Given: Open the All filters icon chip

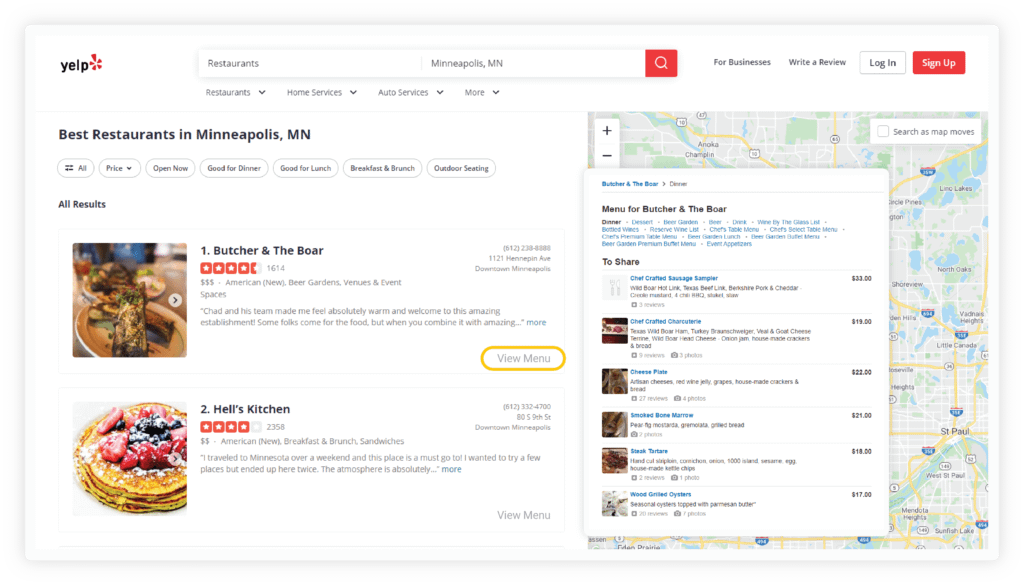Looking at the screenshot, I should [76, 168].
